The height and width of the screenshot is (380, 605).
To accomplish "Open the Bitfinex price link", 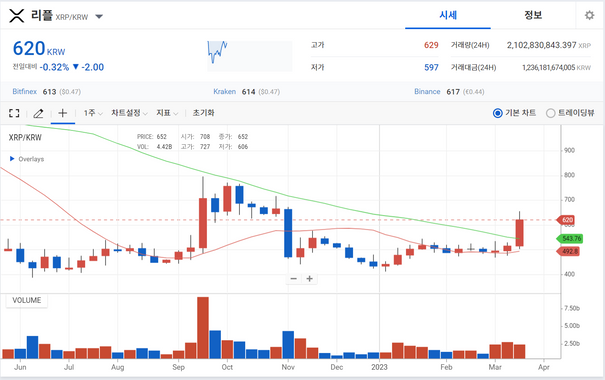I will [x=25, y=91].
